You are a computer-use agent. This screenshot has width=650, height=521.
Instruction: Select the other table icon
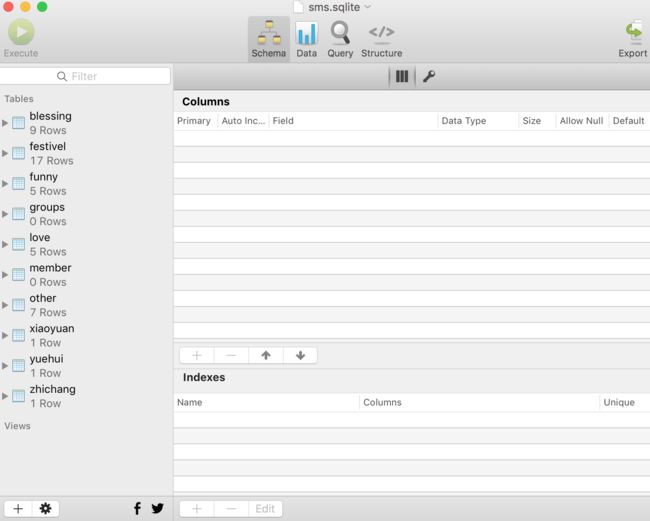click(18, 305)
